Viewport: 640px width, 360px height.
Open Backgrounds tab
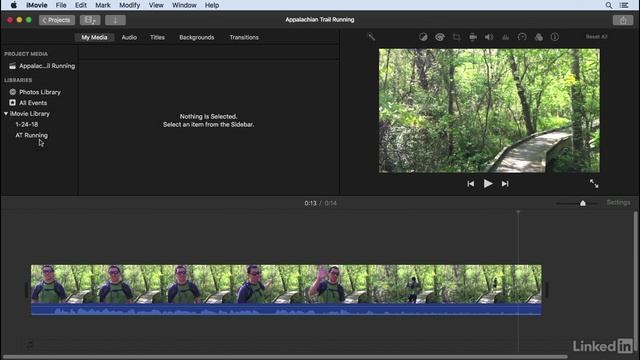tap(197, 37)
